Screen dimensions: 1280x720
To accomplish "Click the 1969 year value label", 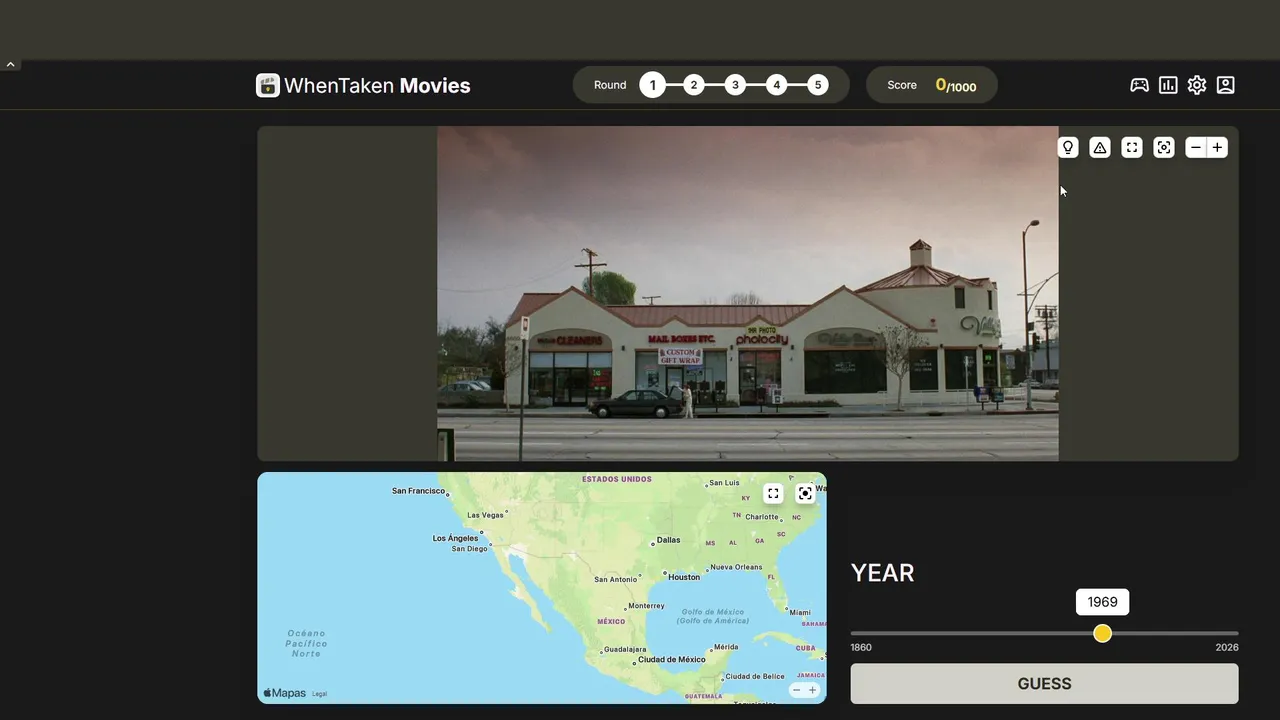I will 1102,602.
